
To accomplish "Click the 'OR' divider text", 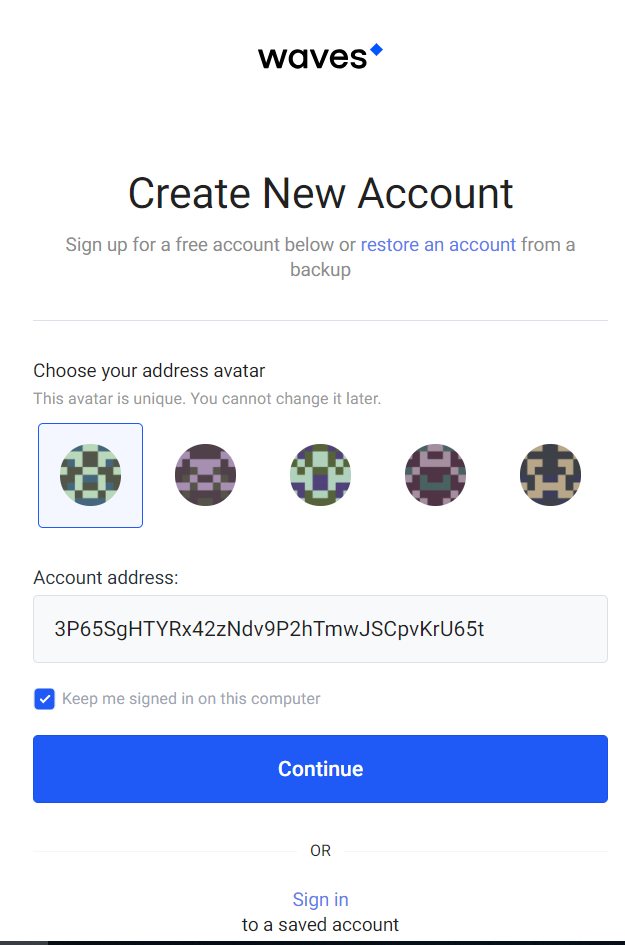I will pyautogui.click(x=320, y=851).
